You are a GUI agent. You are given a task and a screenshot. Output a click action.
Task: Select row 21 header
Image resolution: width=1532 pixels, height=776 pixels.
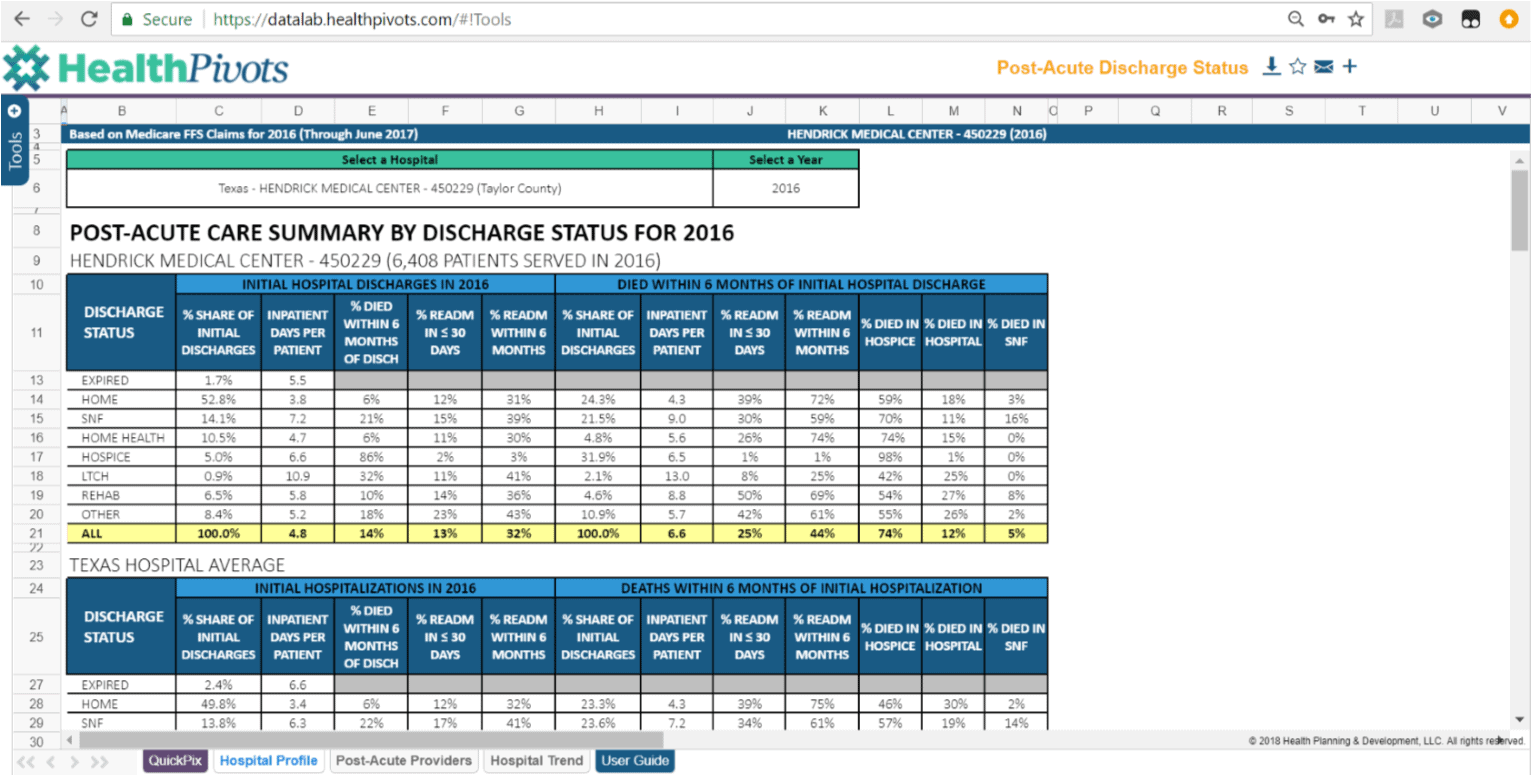coord(37,533)
